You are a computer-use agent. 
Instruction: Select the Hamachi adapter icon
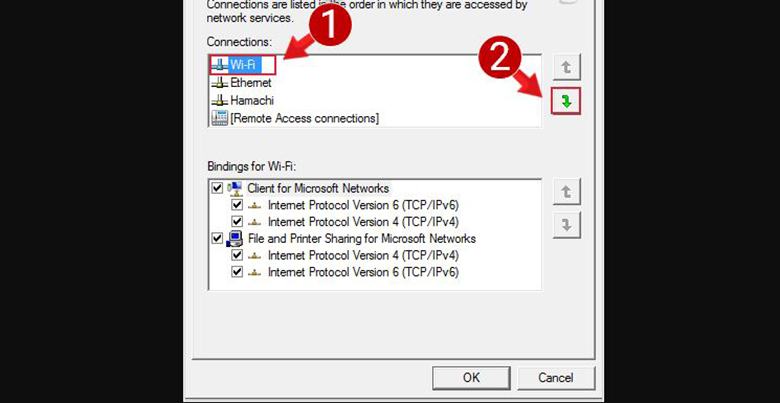pyautogui.click(x=219, y=101)
